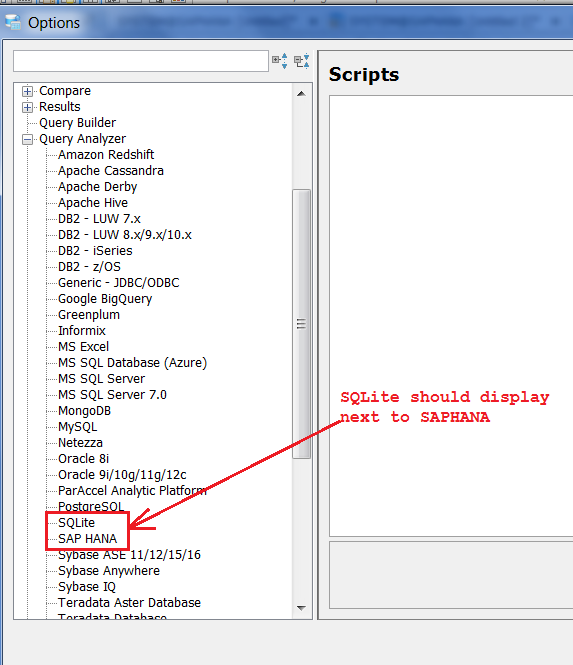Click the tree vertical scrollbar thumb
Viewport: 573px width, 665px height.
302,324
